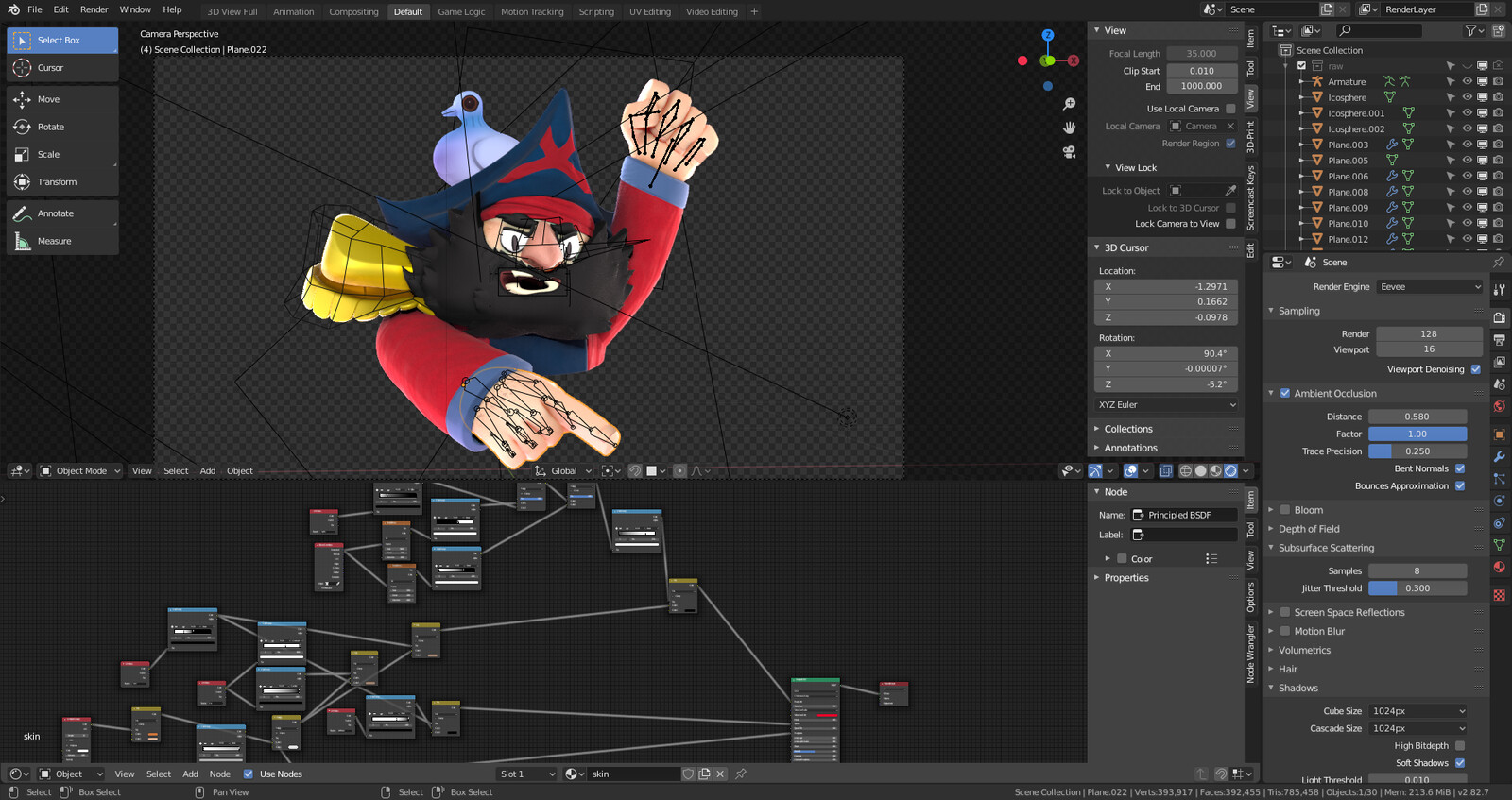Open the Render menu
This screenshot has width=1512, height=800.
pyautogui.click(x=94, y=9)
